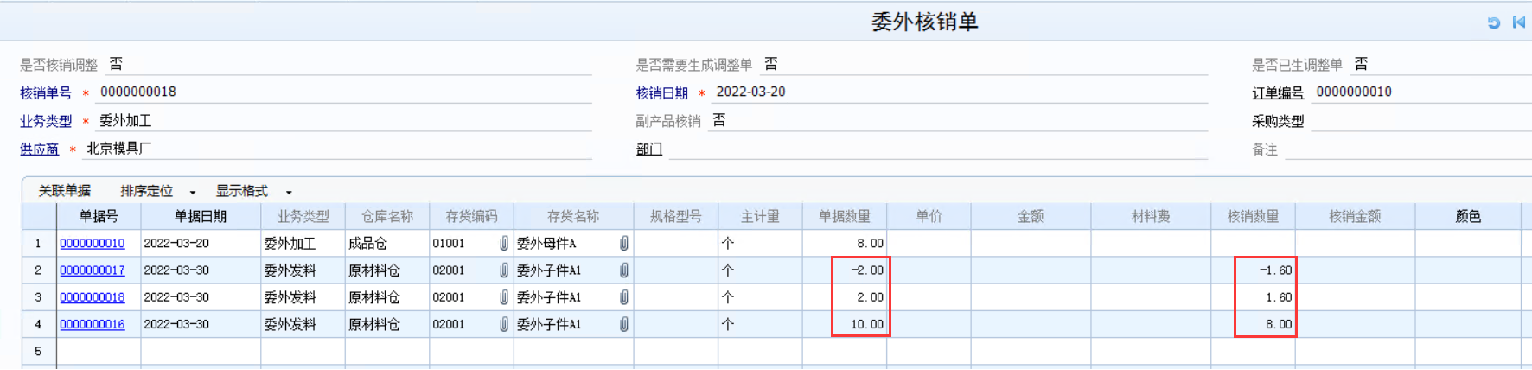Open document link 0000000010

coord(92,243)
